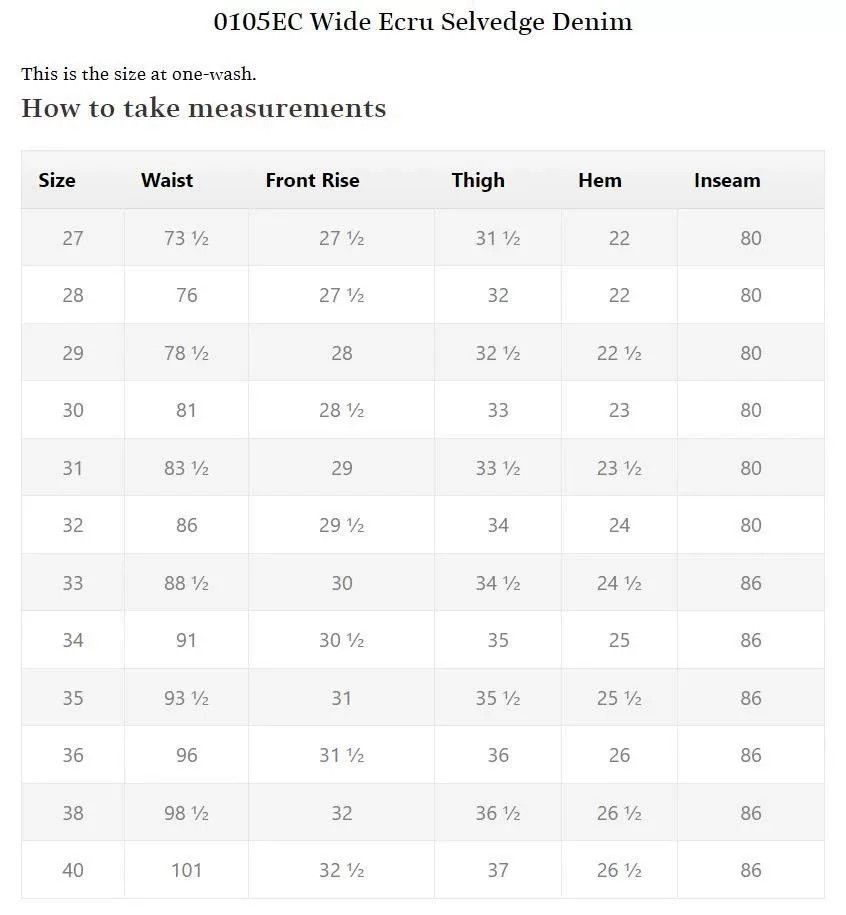Click waist value 101 for size 40

click(x=187, y=870)
